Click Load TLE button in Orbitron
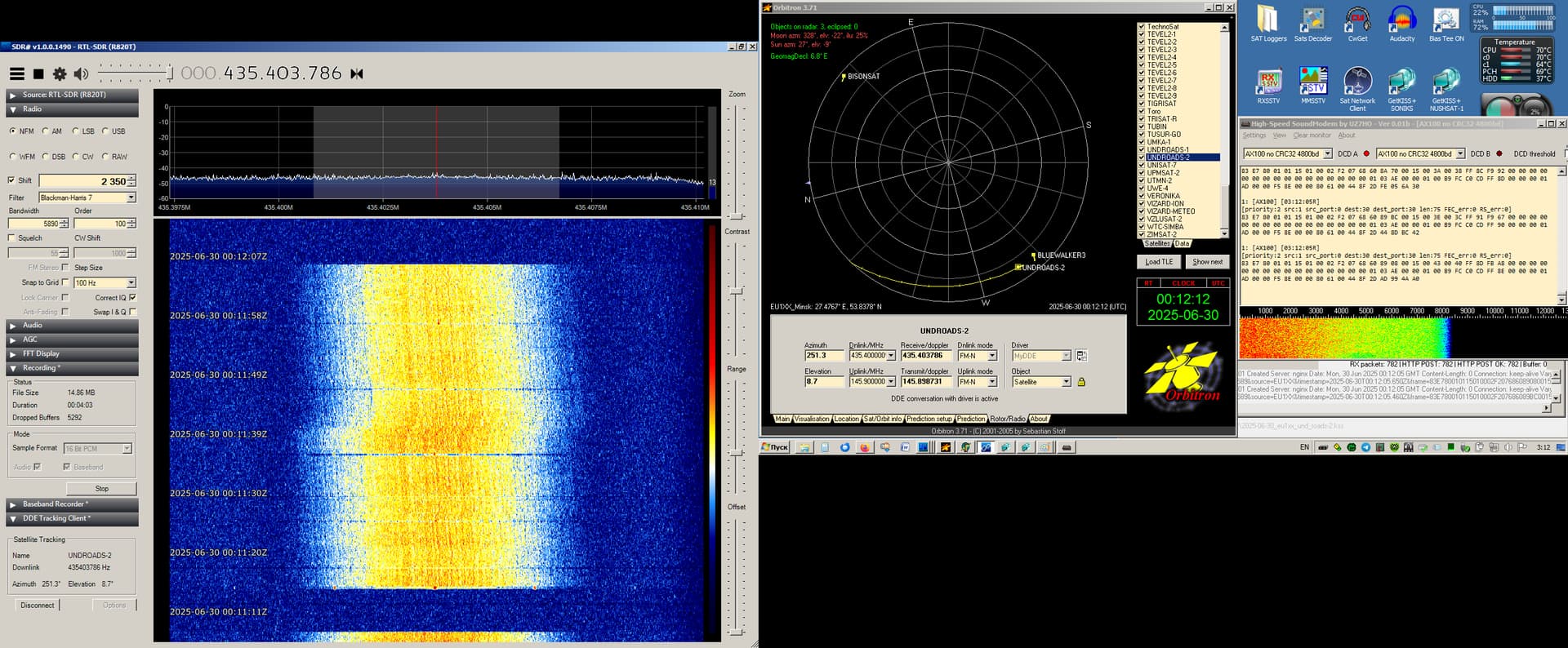Image resolution: width=1568 pixels, height=648 pixels. pos(1159,262)
